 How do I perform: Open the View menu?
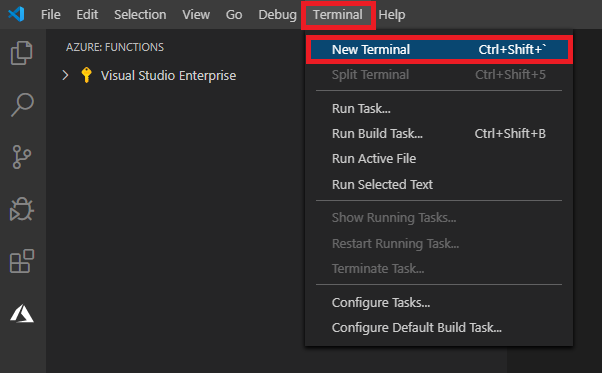click(x=196, y=15)
